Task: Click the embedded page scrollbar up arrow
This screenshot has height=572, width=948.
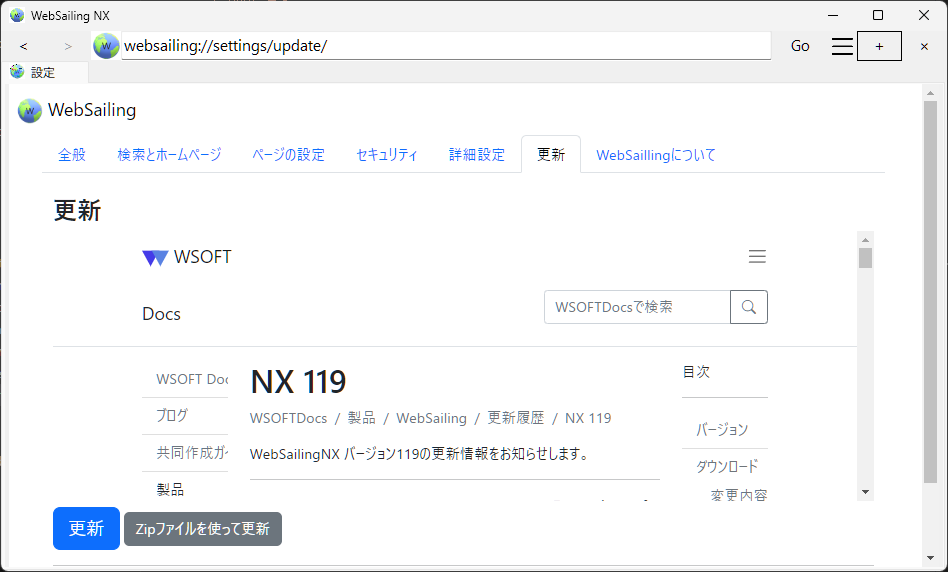Action: [x=865, y=239]
